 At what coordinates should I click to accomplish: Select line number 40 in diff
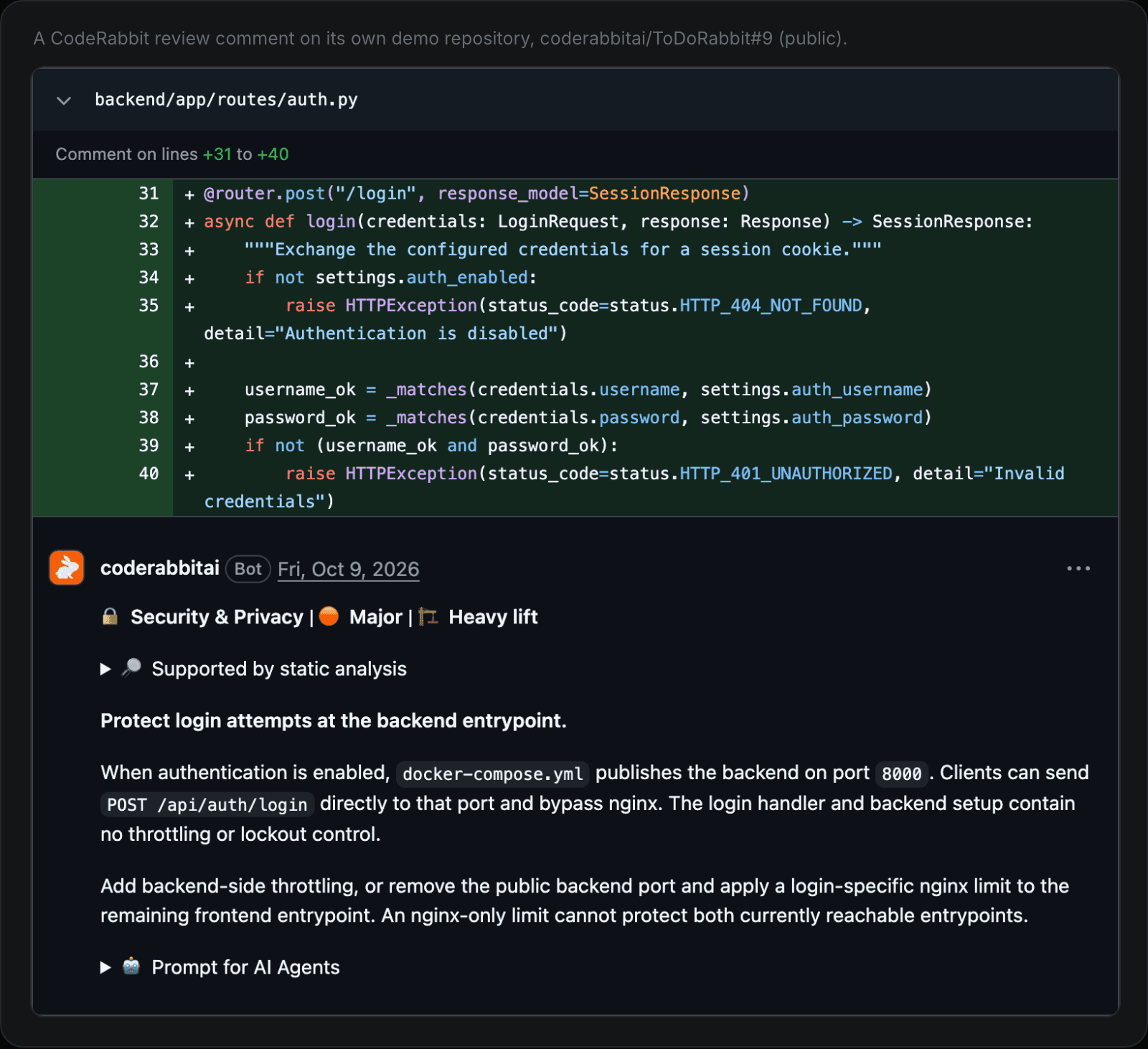[x=149, y=473]
